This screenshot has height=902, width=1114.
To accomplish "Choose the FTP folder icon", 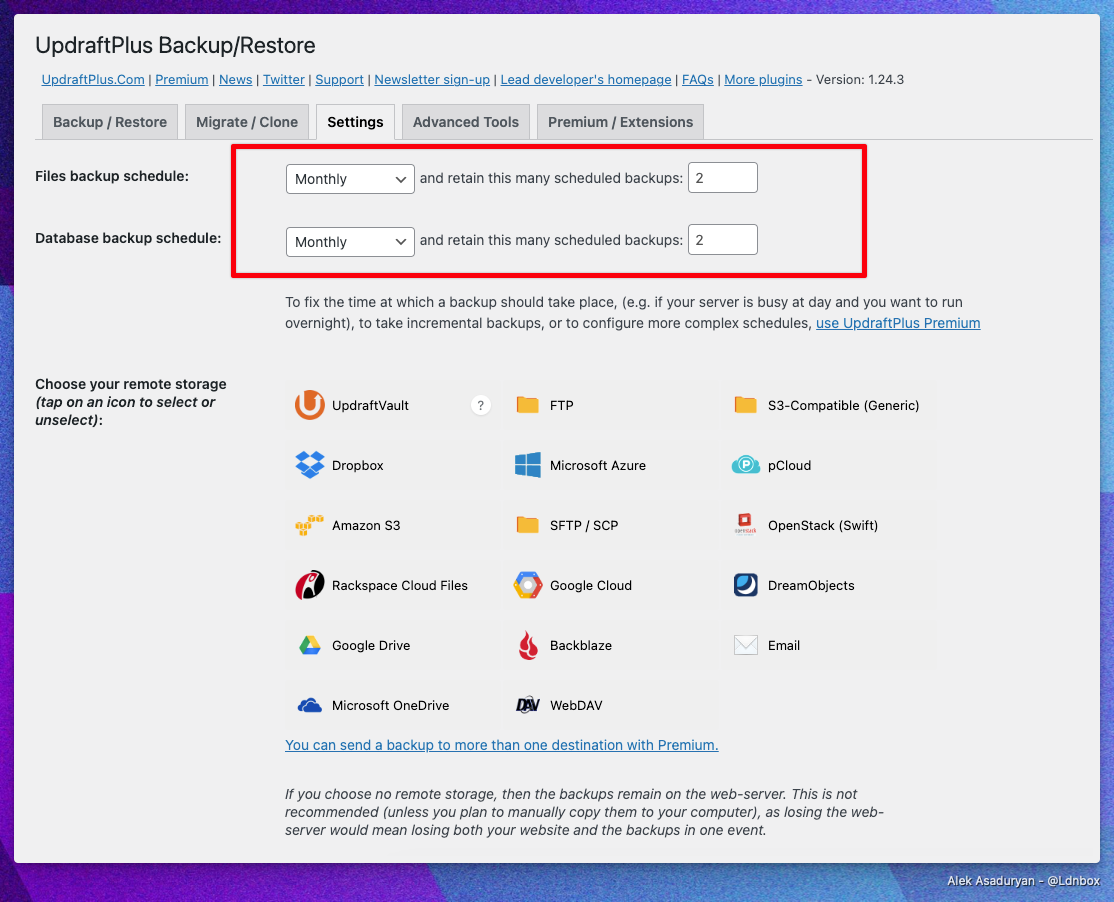I will pyautogui.click(x=527, y=405).
